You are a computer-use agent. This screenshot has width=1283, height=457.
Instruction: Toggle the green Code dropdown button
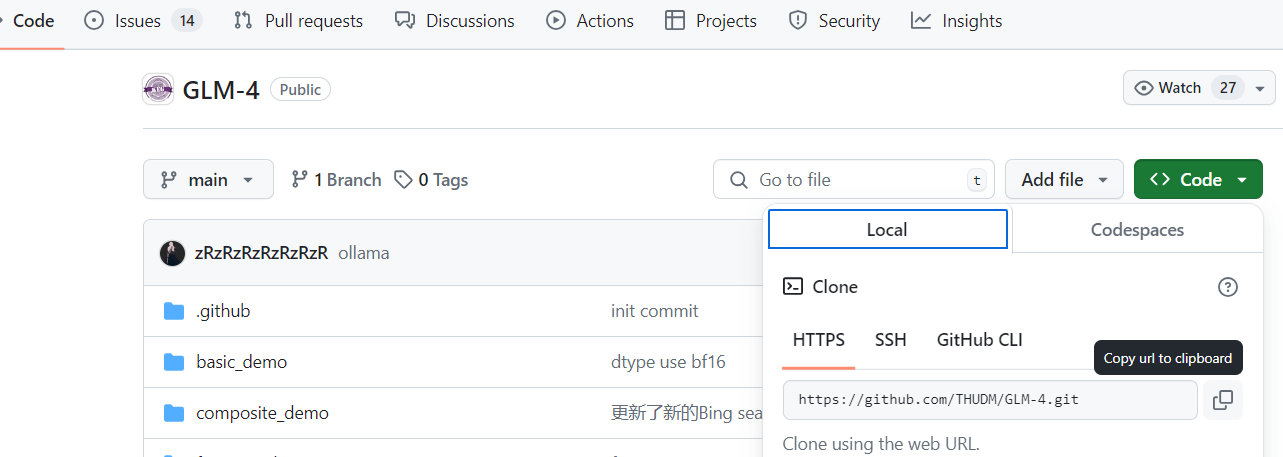pos(1198,179)
